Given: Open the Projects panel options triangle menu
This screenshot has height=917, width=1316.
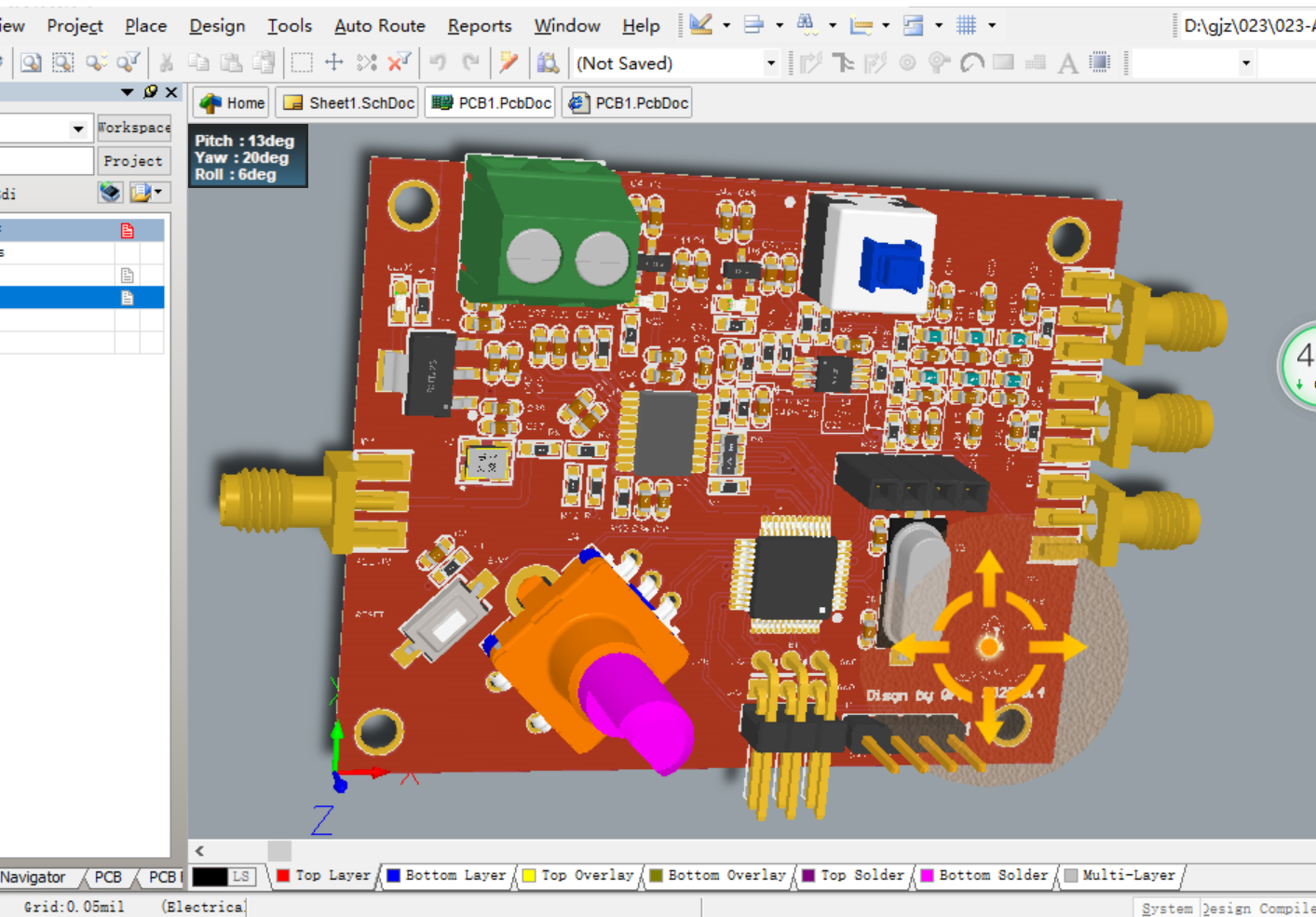Looking at the screenshot, I should 128,91.
